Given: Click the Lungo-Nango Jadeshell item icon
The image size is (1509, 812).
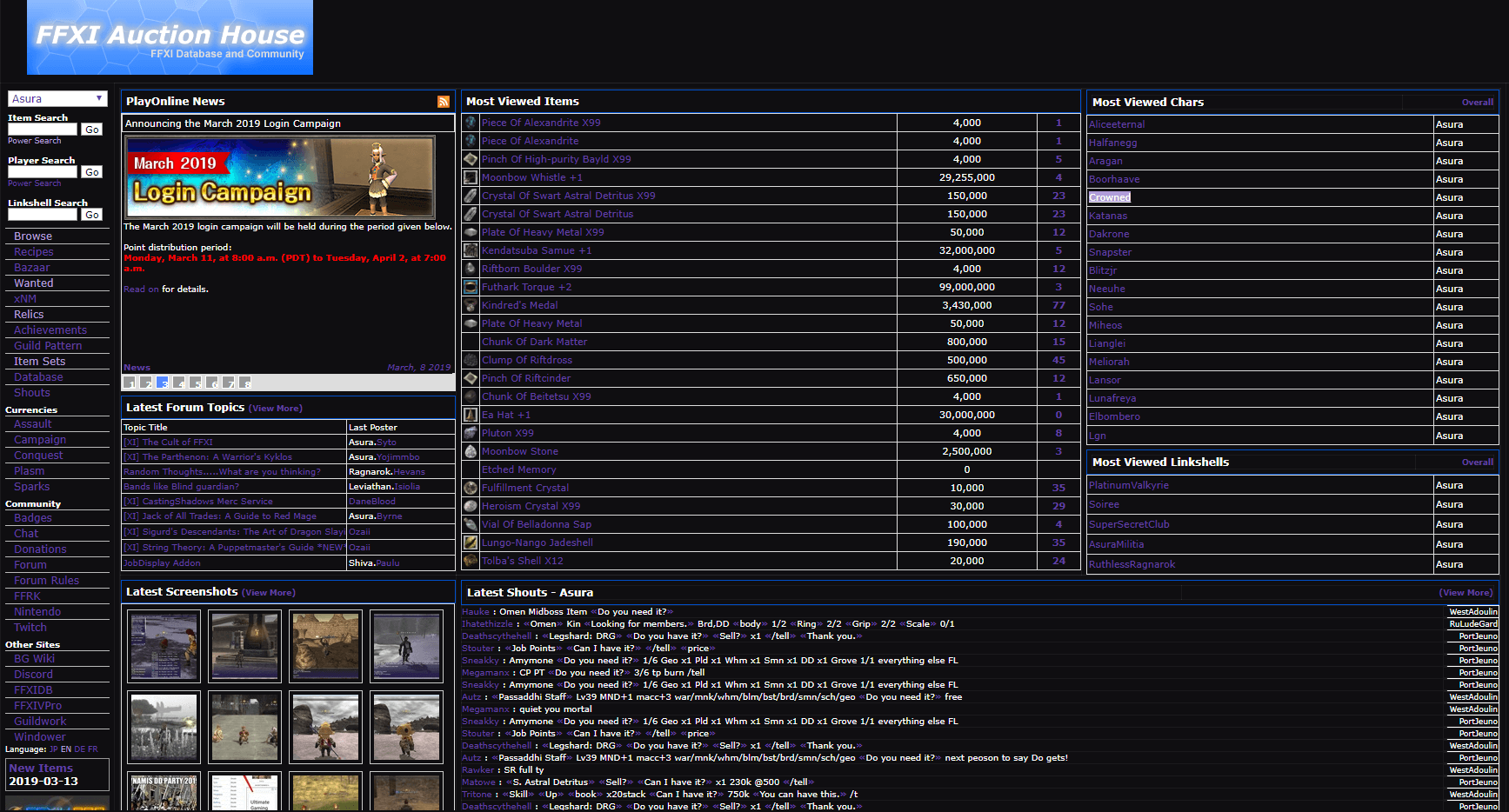Looking at the screenshot, I should [x=470, y=542].
